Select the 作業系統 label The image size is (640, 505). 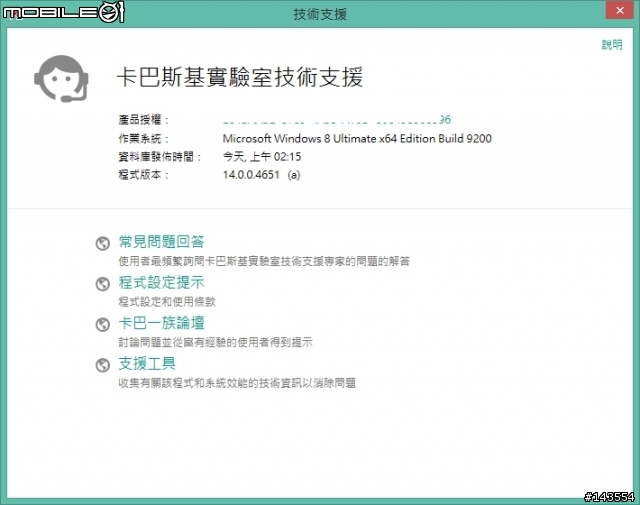tap(144, 138)
